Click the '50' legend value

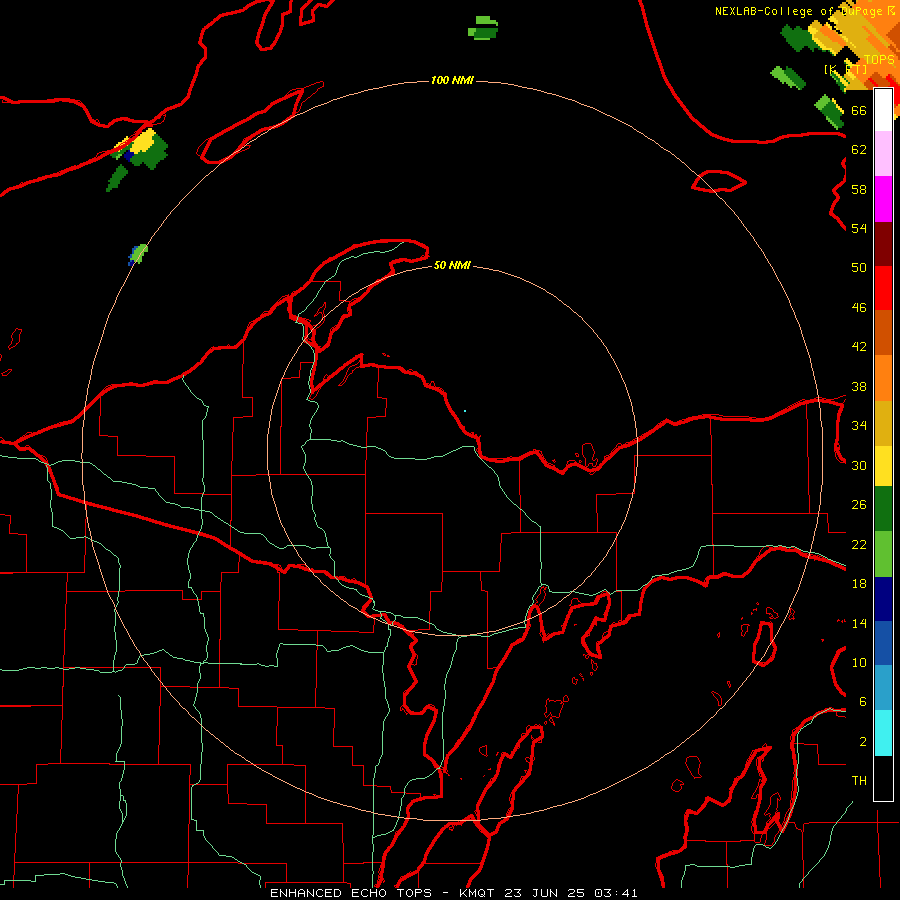tap(859, 267)
